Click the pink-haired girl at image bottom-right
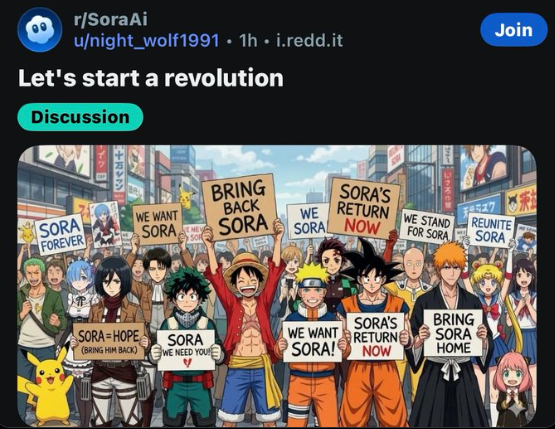 click(x=512, y=388)
